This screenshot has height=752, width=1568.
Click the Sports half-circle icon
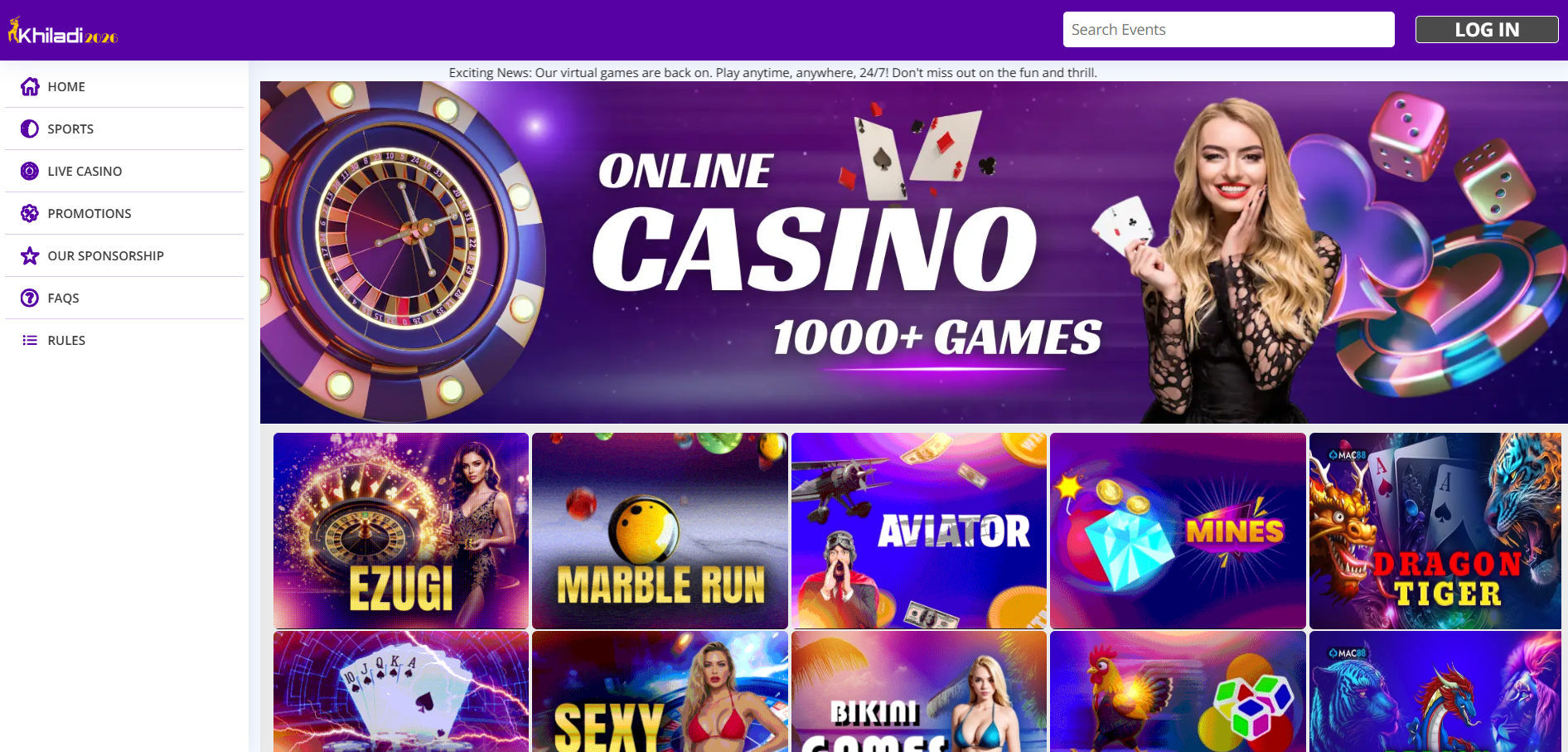(30, 129)
